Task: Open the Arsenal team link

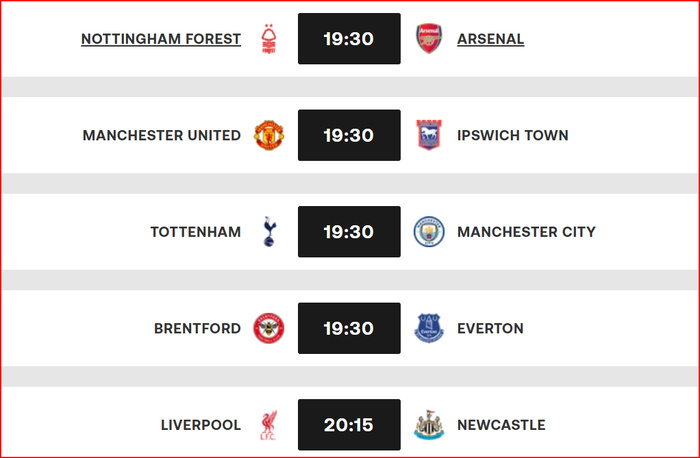Action: point(490,39)
